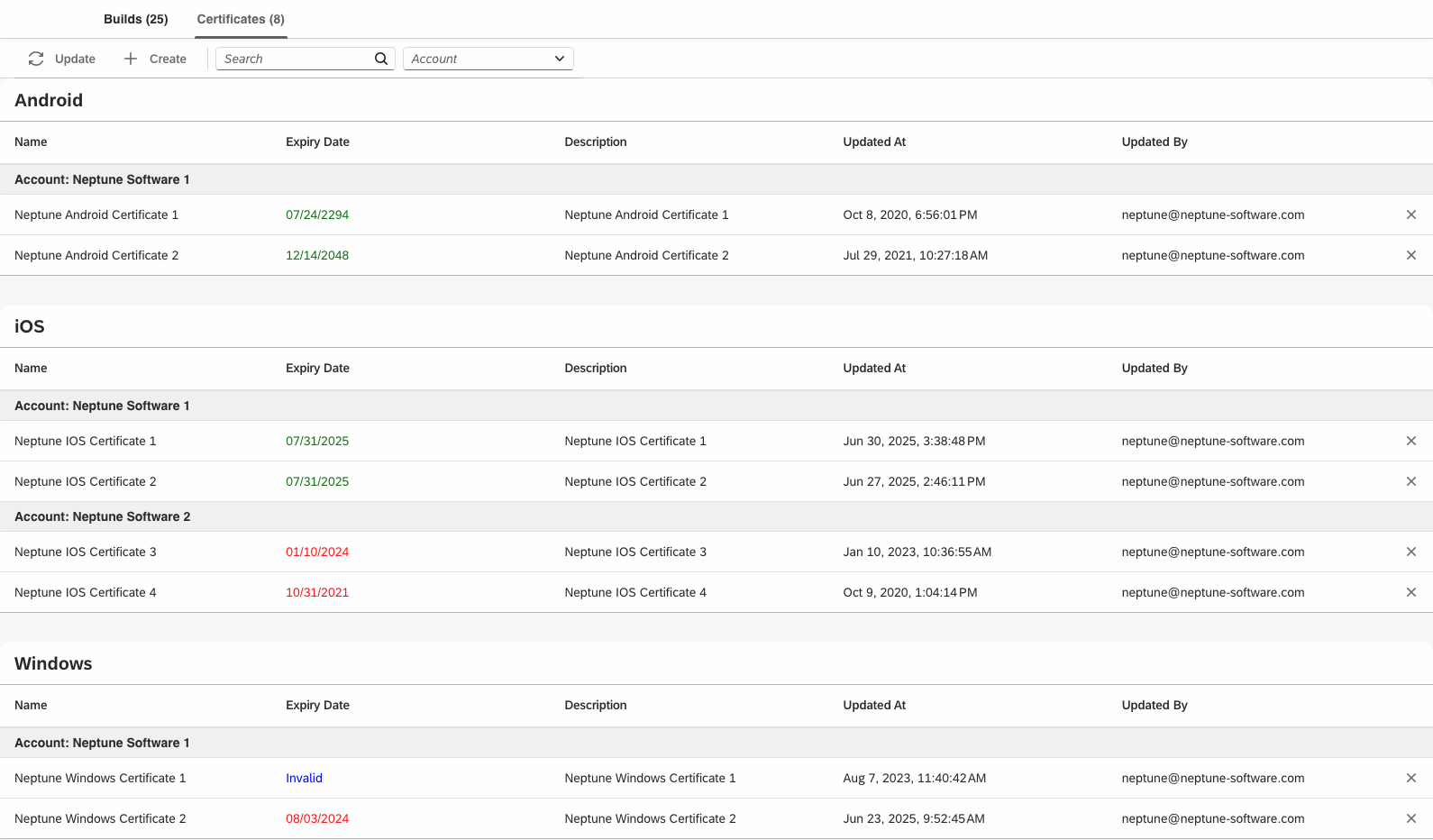Click Android Account: Neptune Software 1 group
The image size is (1433, 840).
coord(716,179)
